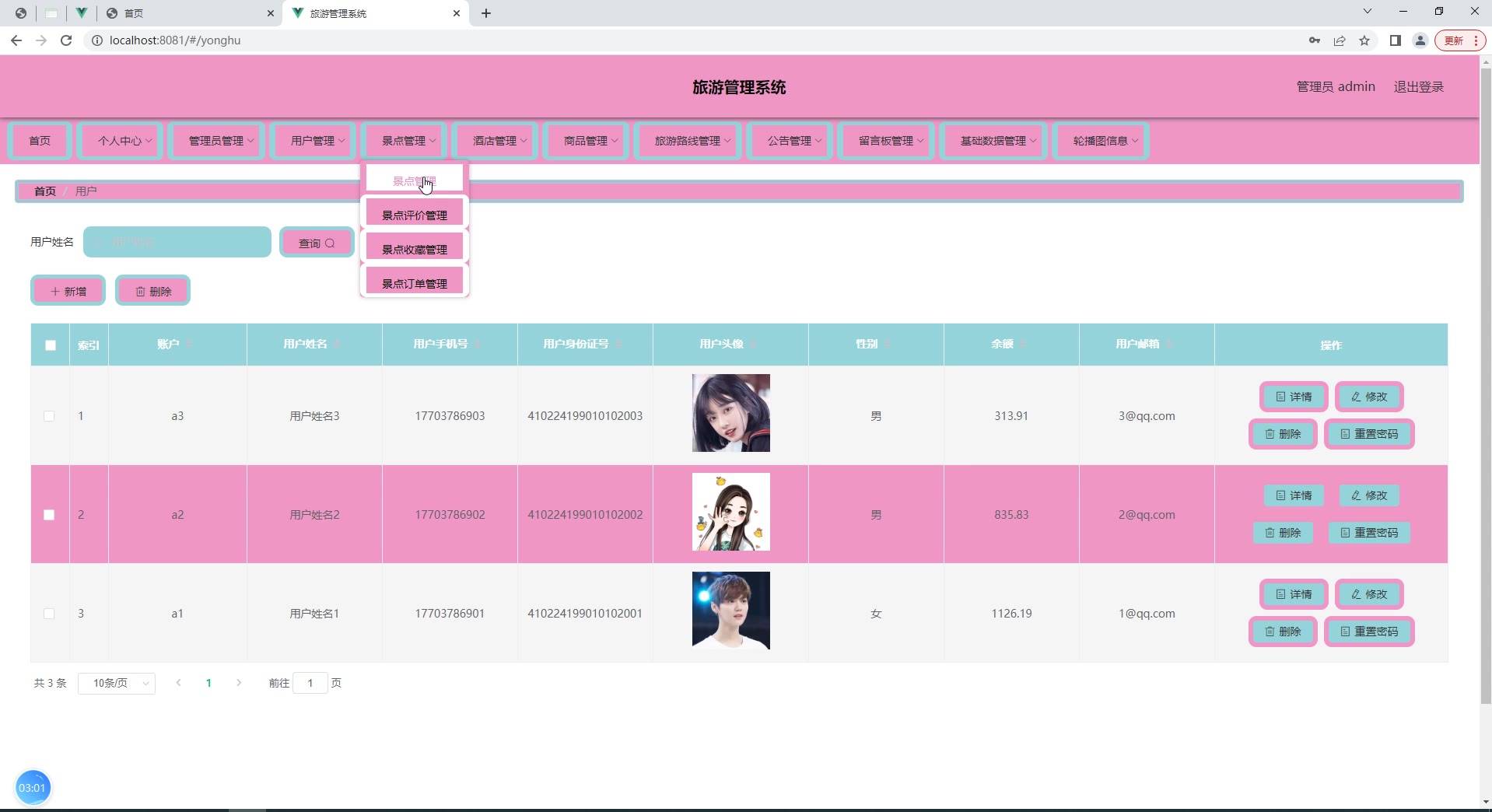Delete user a2 row
Viewport: 1492px width, 812px height.
click(x=1283, y=533)
